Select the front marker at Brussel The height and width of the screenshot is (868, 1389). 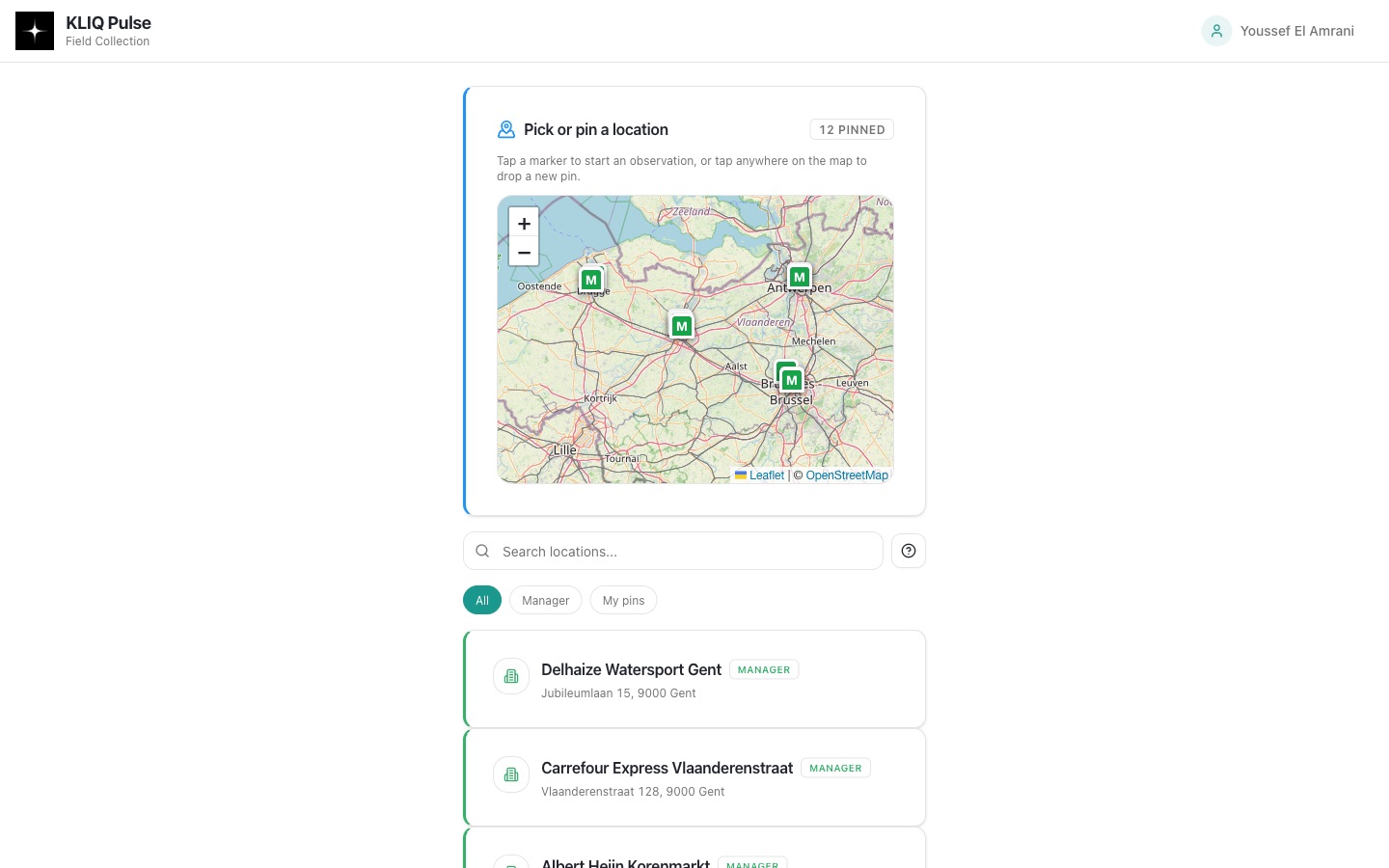(x=792, y=380)
